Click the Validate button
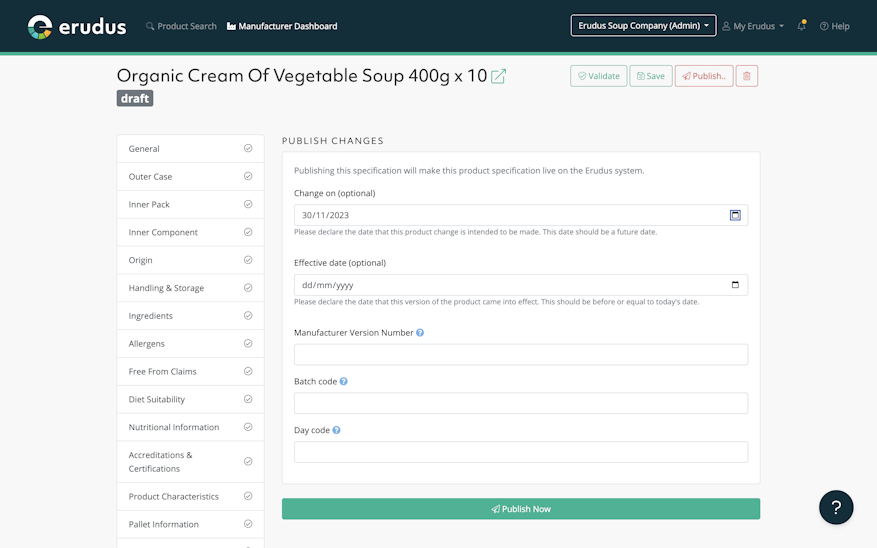877x548 pixels. pos(598,76)
